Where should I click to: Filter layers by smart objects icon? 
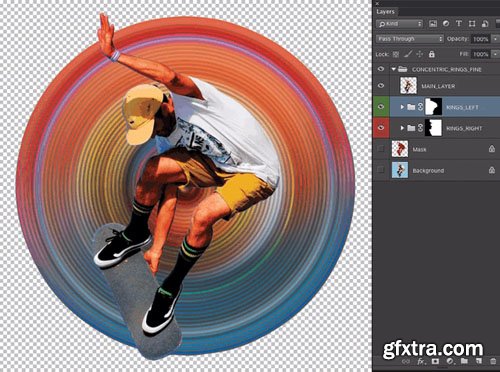[485, 24]
